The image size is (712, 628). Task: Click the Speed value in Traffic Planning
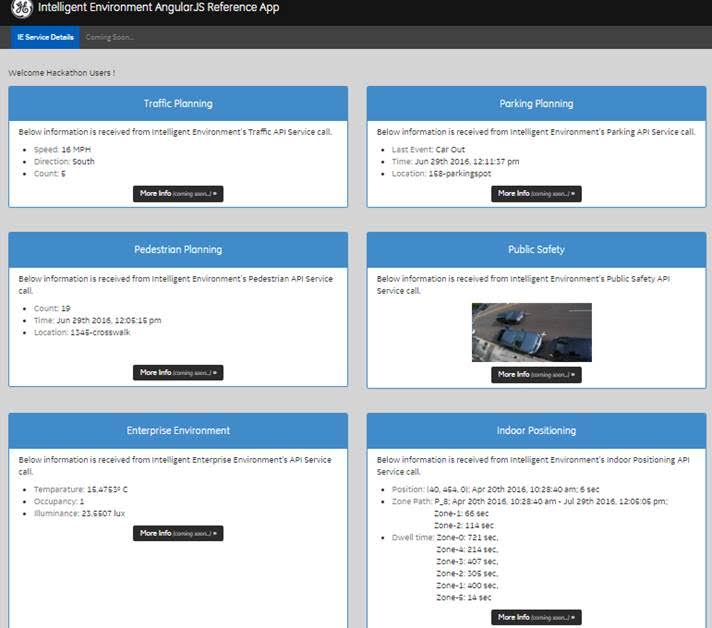coord(62,150)
